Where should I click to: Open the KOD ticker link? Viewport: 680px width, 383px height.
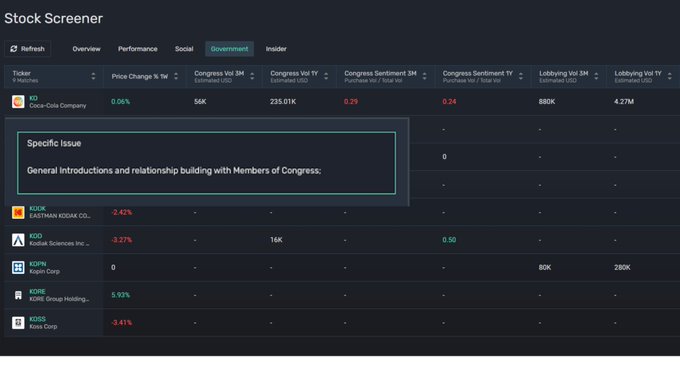click(36, 236)
